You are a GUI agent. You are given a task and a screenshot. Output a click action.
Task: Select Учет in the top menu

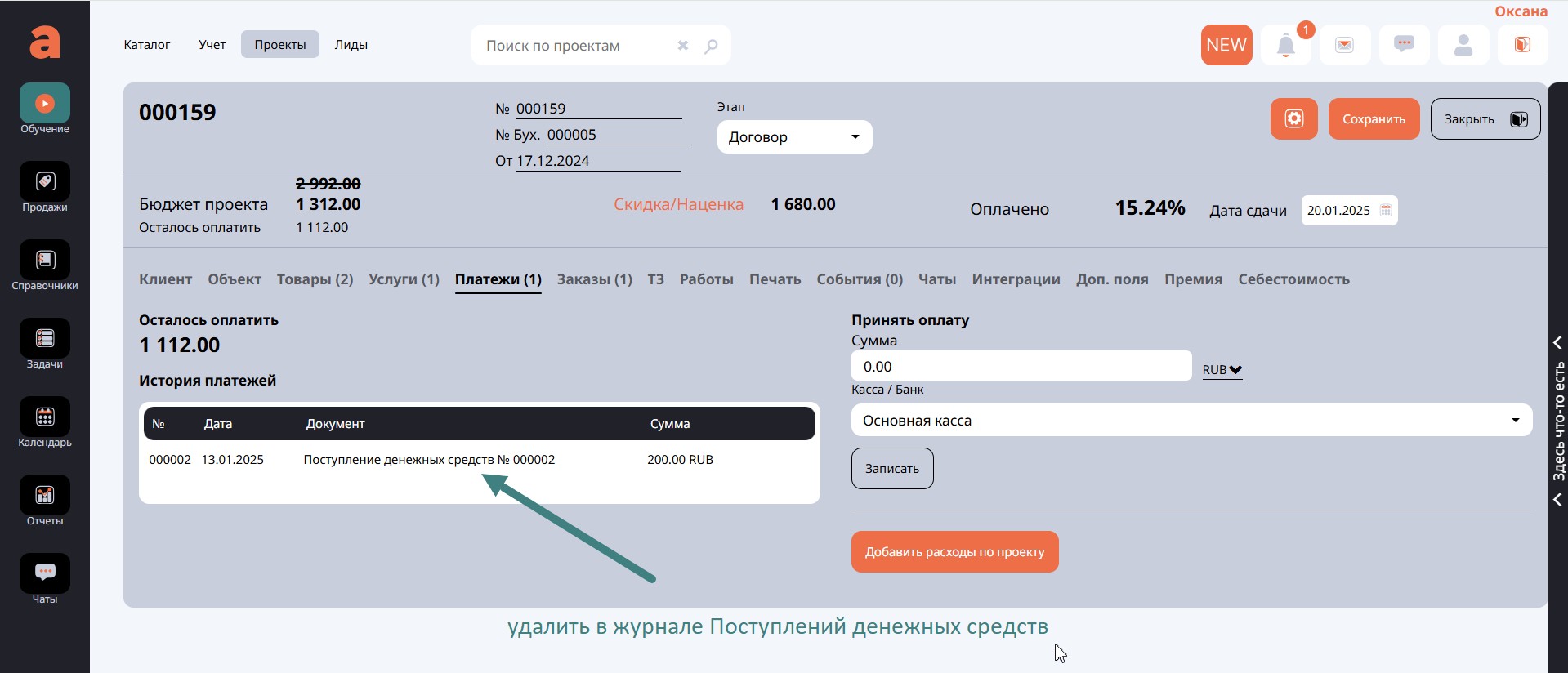click(x=212, y=45)
